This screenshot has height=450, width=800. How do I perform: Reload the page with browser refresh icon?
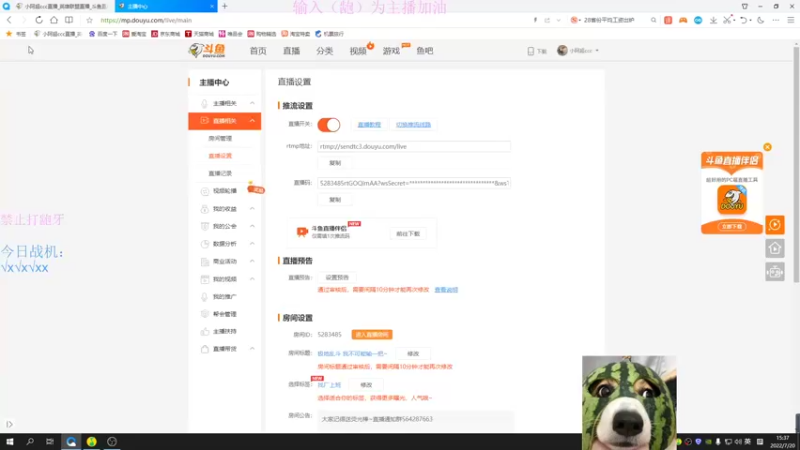(39, 20)
